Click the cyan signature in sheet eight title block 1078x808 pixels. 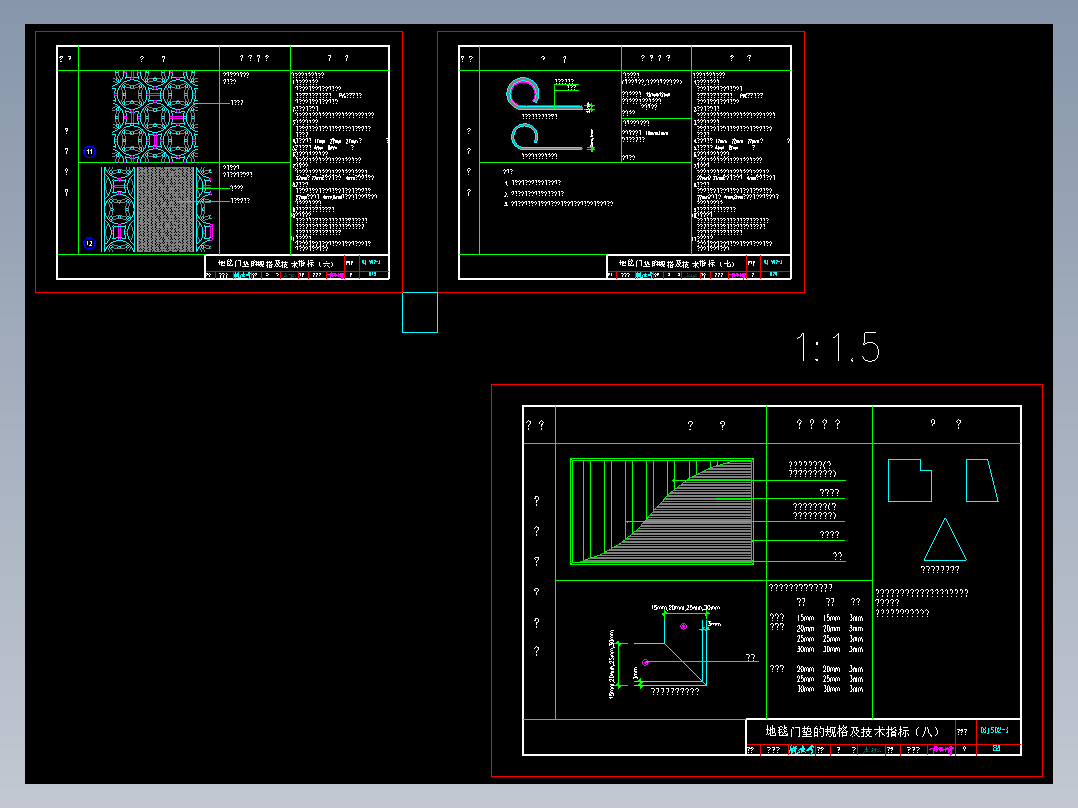pyautogui.click(x=801, y=750)
